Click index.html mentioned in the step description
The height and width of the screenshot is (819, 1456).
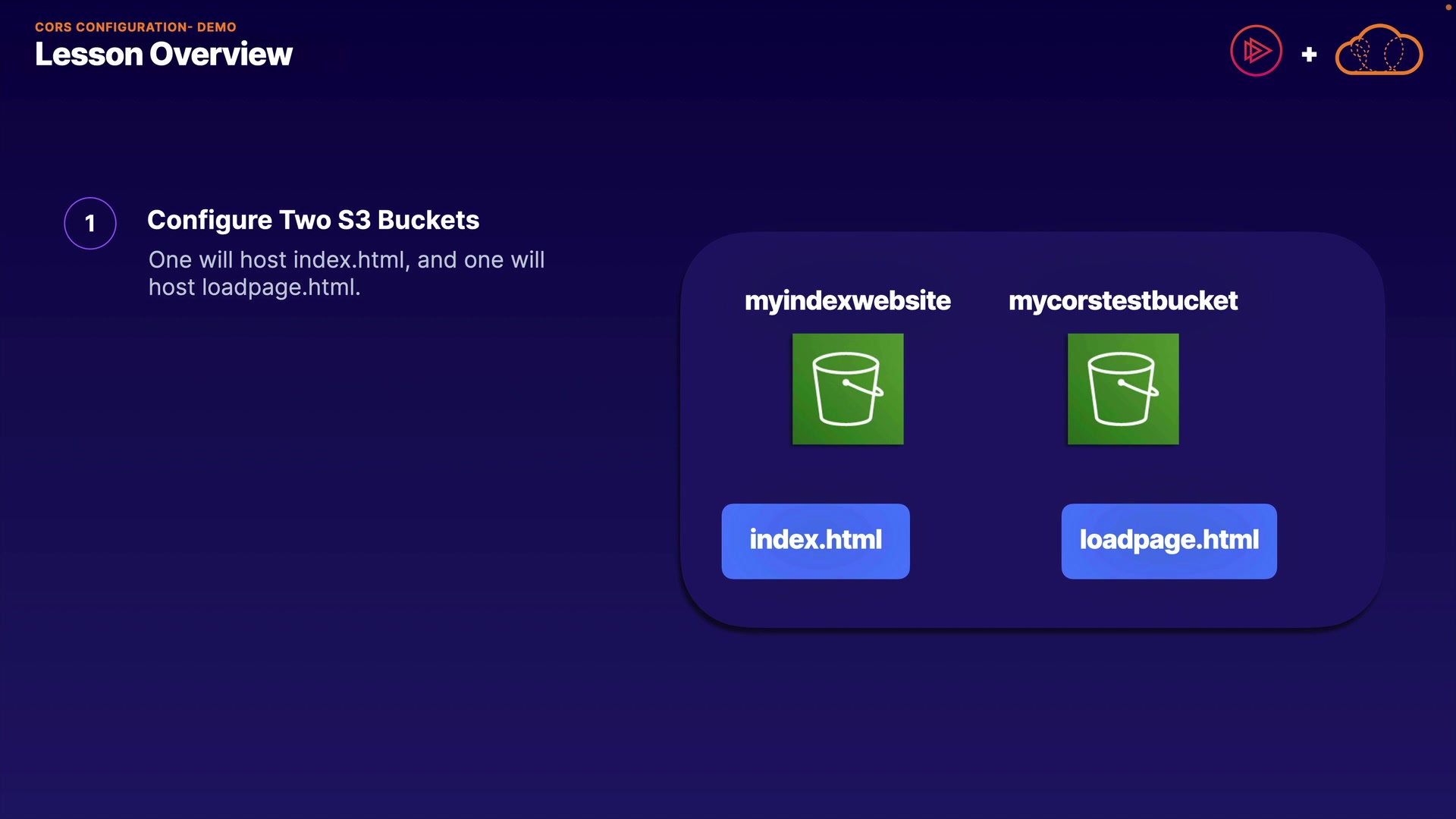[x=351, y=259]
